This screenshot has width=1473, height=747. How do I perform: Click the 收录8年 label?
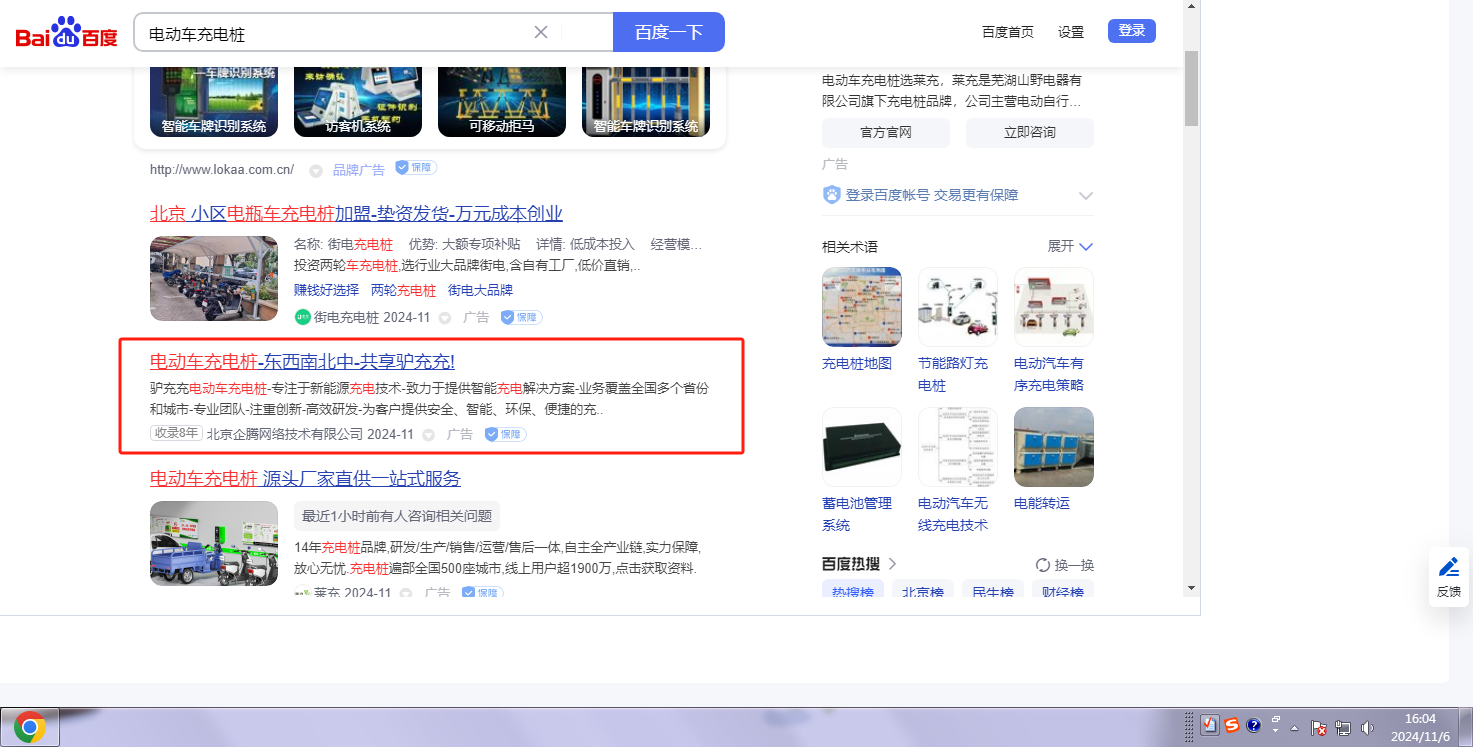click(x=176, y=434)
